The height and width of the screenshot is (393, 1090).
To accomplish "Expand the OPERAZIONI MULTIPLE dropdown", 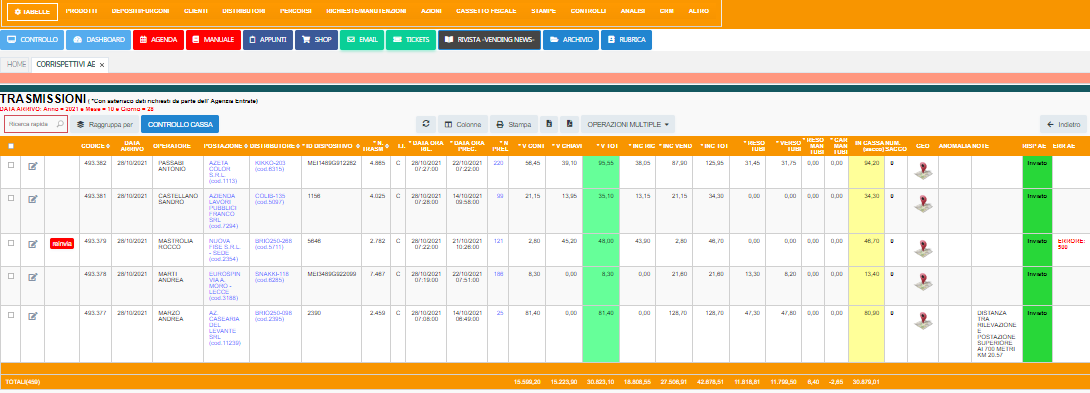I will pos(628,124).
